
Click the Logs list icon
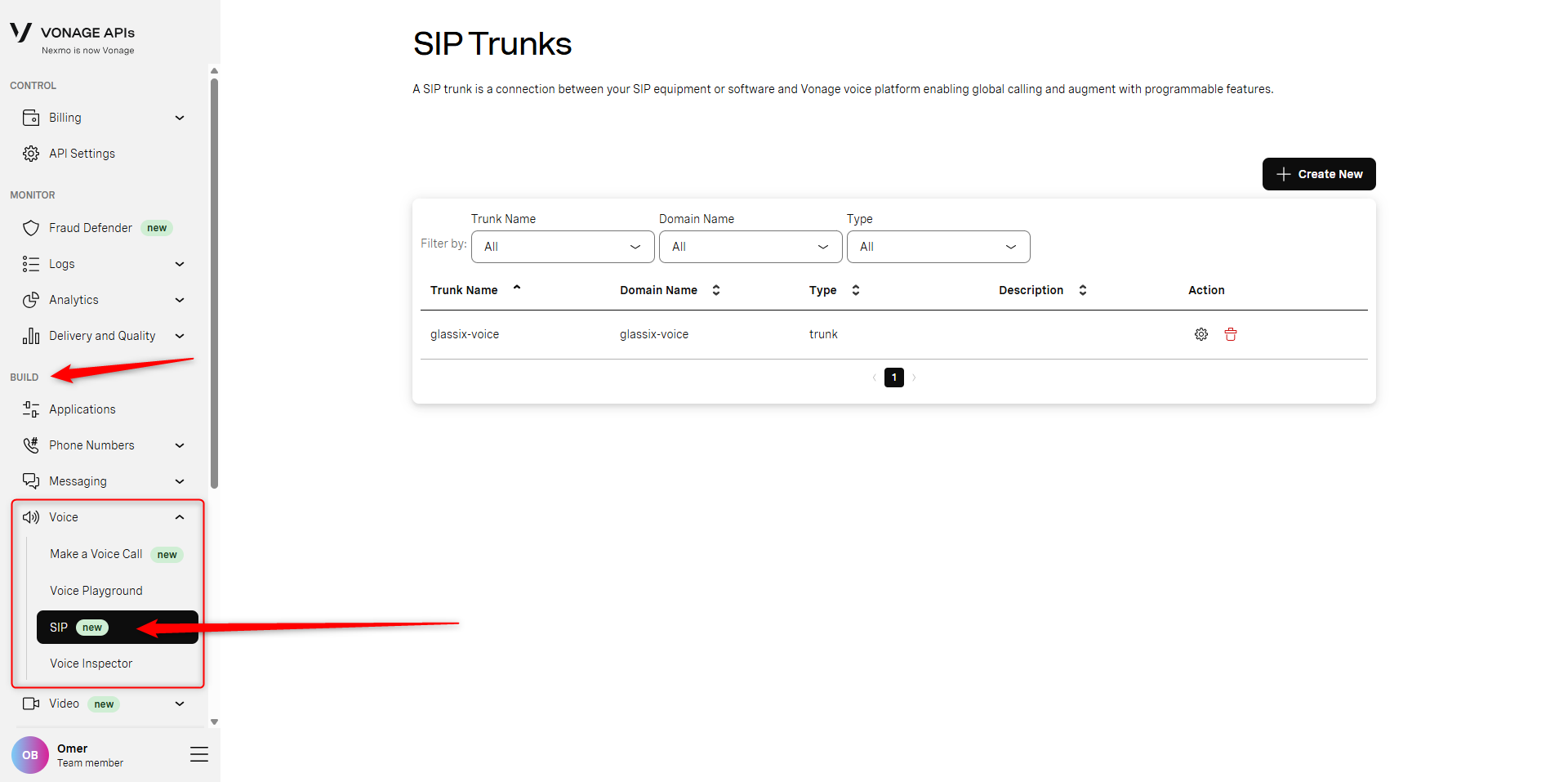click(x=31, y=264)
